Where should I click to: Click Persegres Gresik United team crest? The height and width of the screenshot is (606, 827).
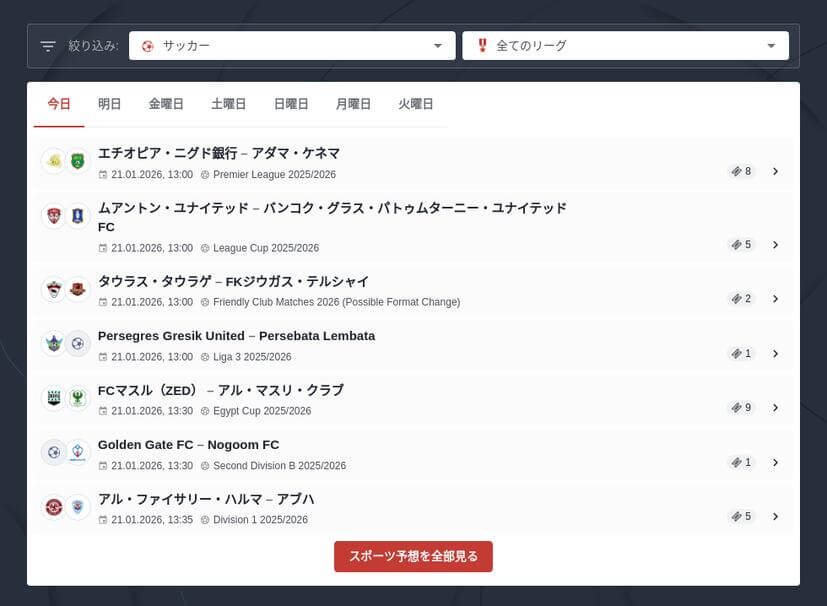click(x=53, y=344)
